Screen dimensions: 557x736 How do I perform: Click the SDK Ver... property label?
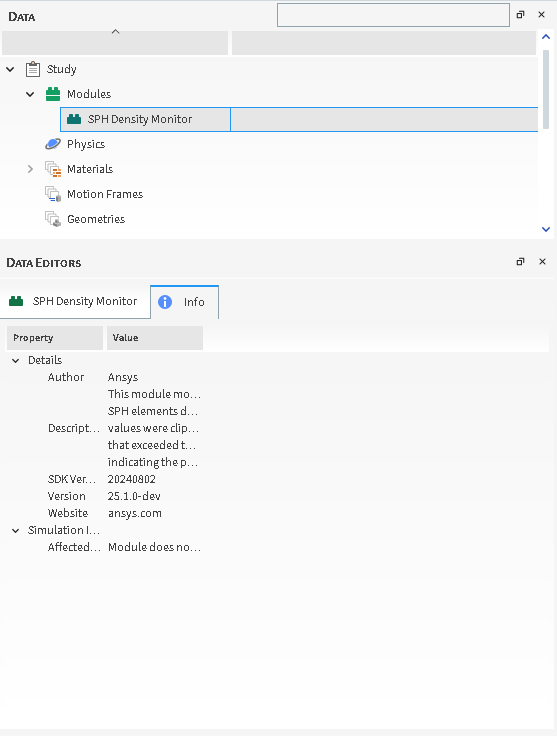pos(71,479)
